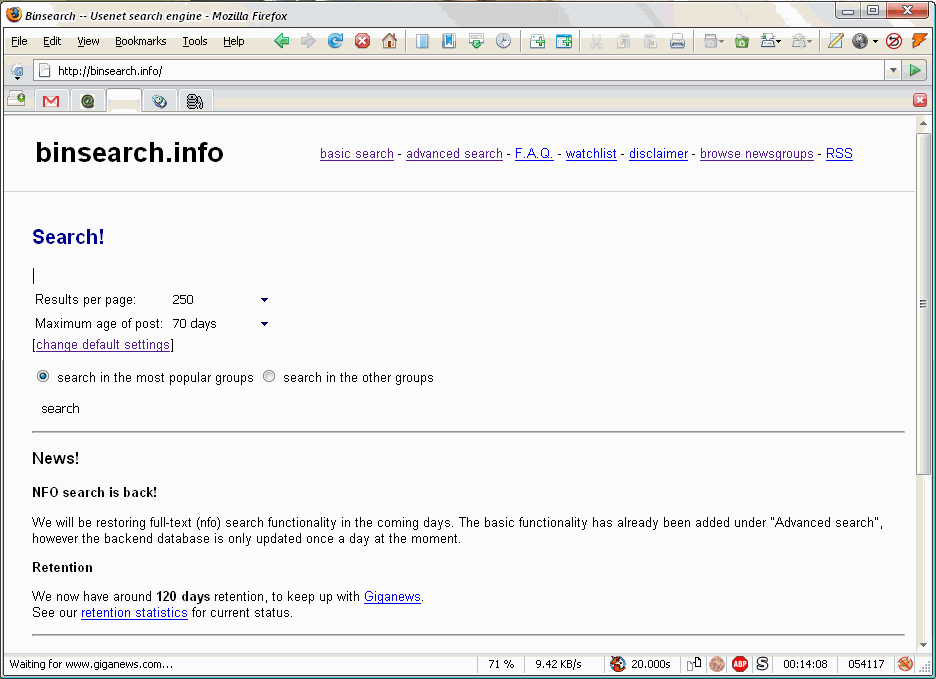The height and width of the screenshot is (679, 936).
Task: Click the crossed-out icon at status bar end
Action: click(905, 663)
